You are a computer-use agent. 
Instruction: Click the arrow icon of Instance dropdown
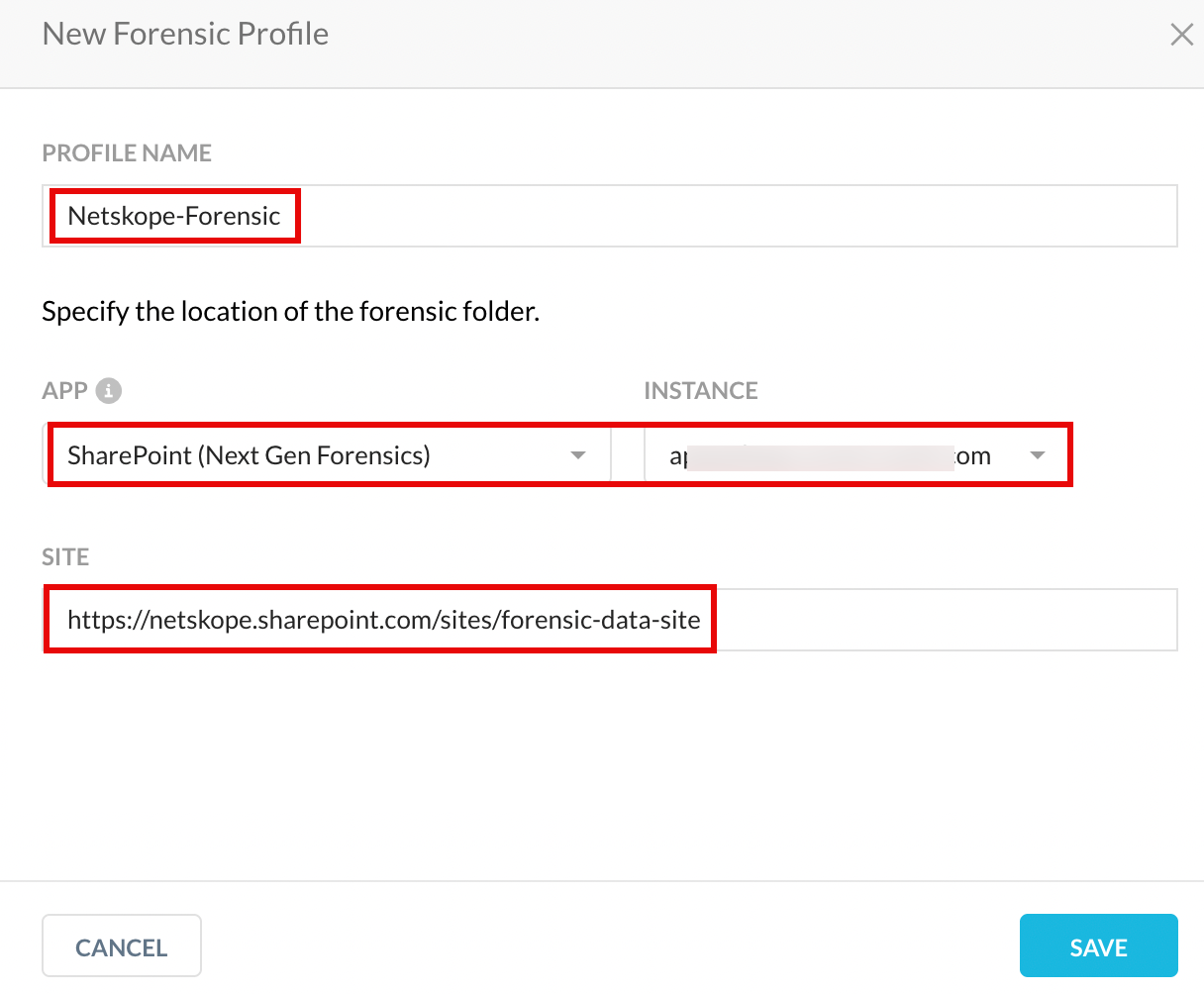pos(1038,455)
